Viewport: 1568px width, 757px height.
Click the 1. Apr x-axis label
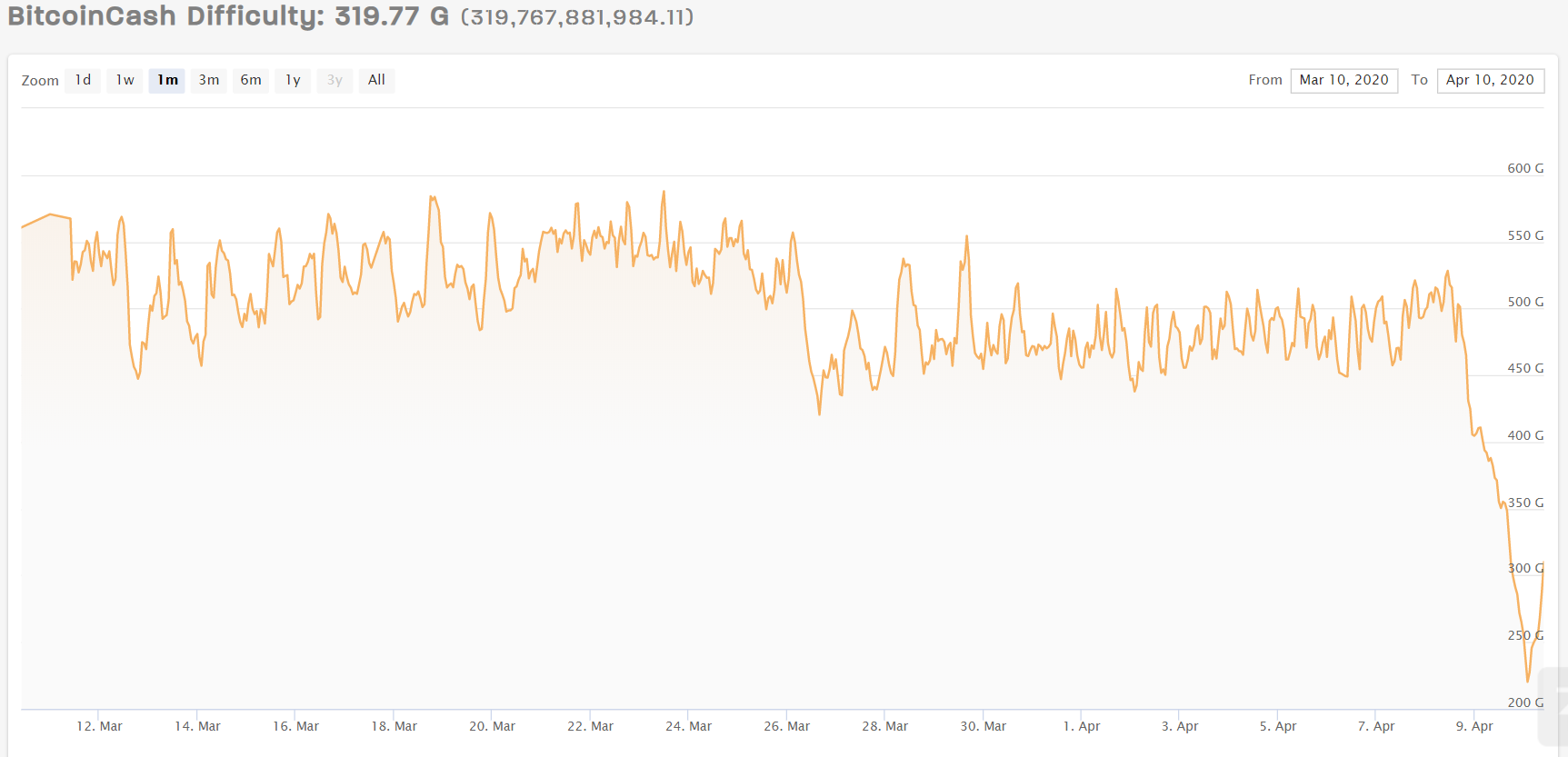click(1081, 726)
